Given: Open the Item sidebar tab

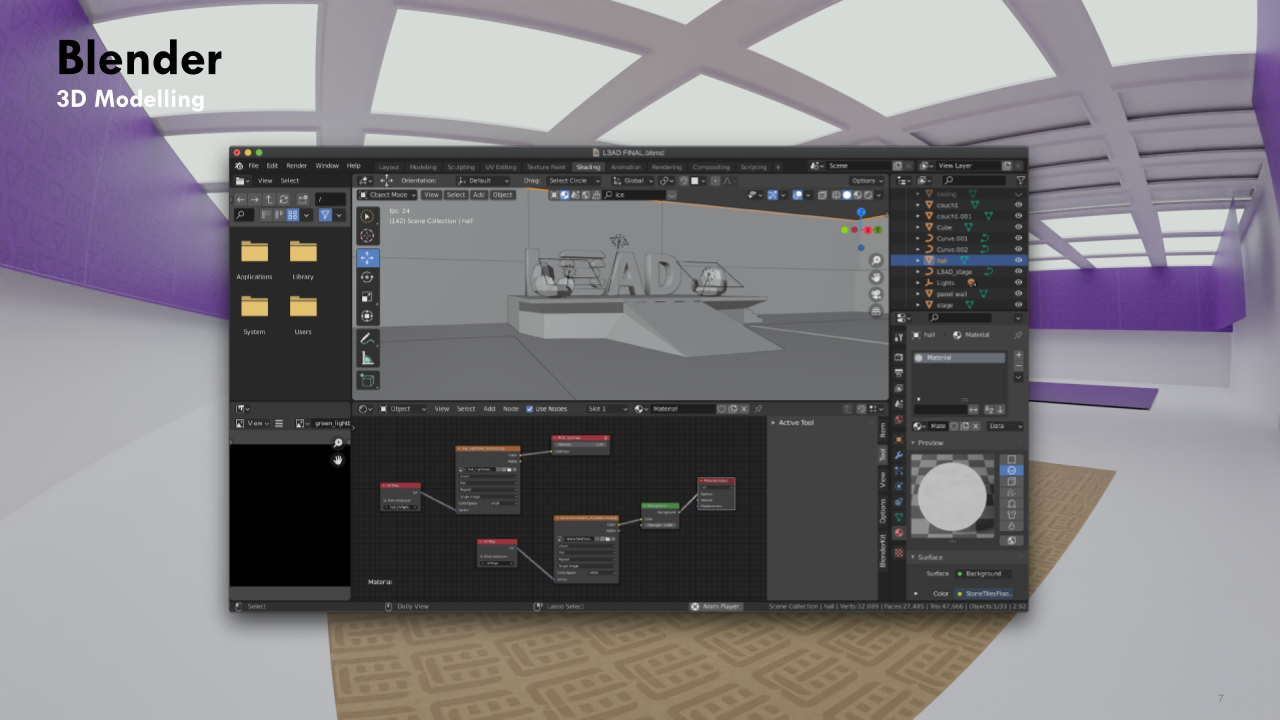Looking at the screenshot, I should 882,430.
